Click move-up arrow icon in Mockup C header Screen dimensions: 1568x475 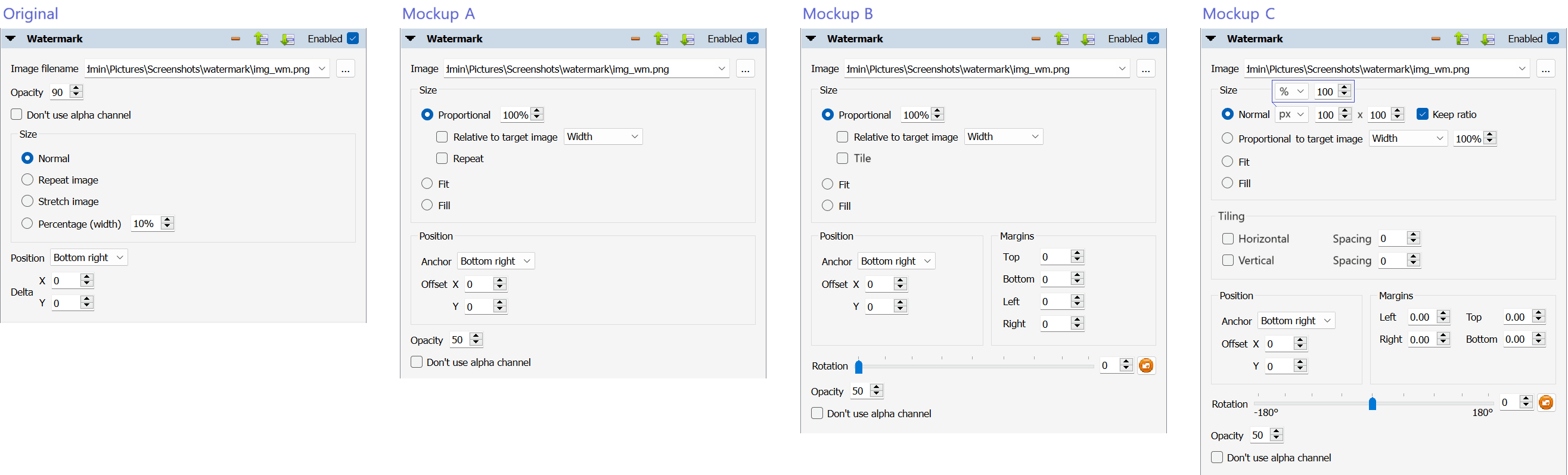pyautogui.click(x=1461, y=39)
